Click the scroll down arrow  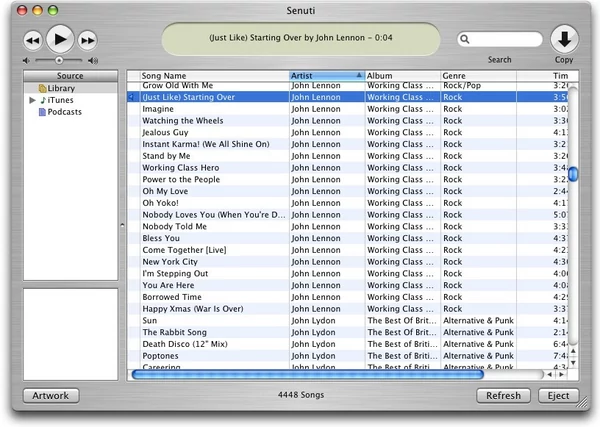click(x=573, y=362)
